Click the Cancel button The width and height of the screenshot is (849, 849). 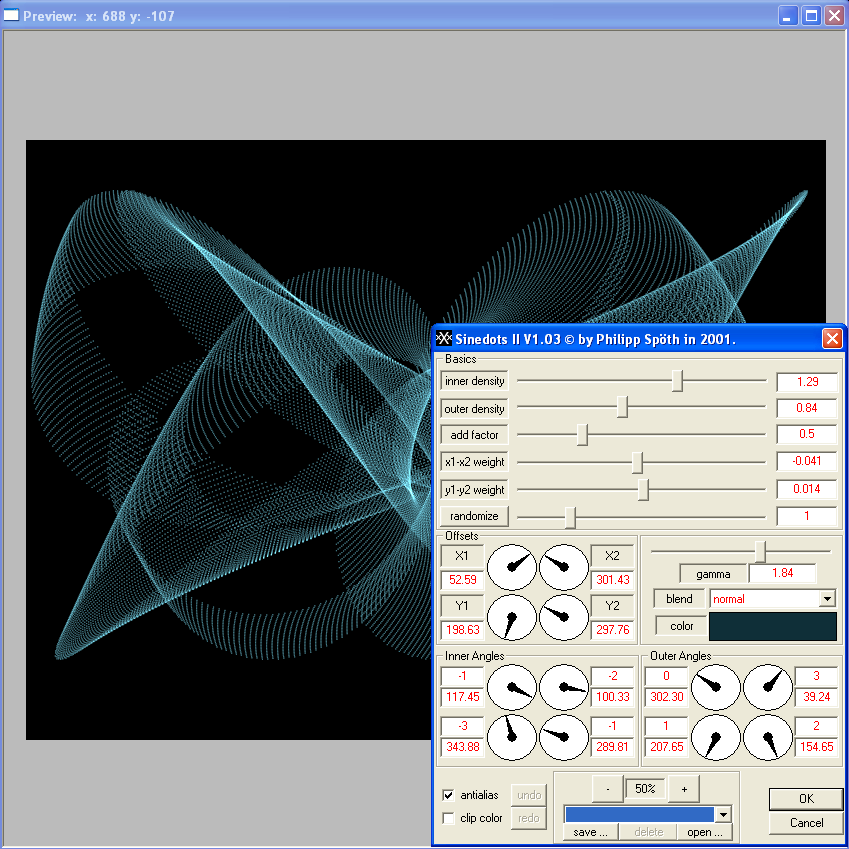(806, 823)
